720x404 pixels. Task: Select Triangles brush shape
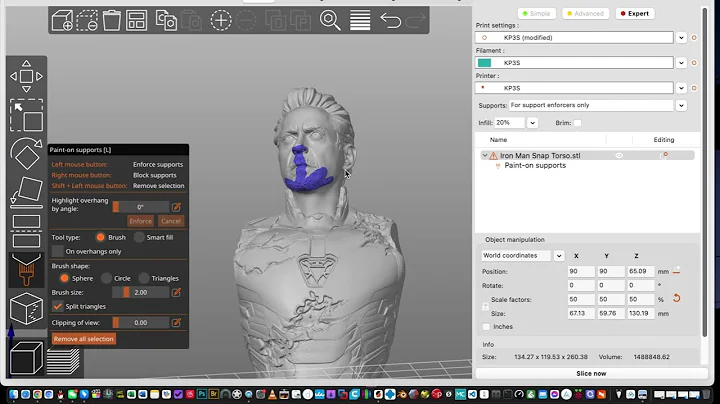pos(144,278)
